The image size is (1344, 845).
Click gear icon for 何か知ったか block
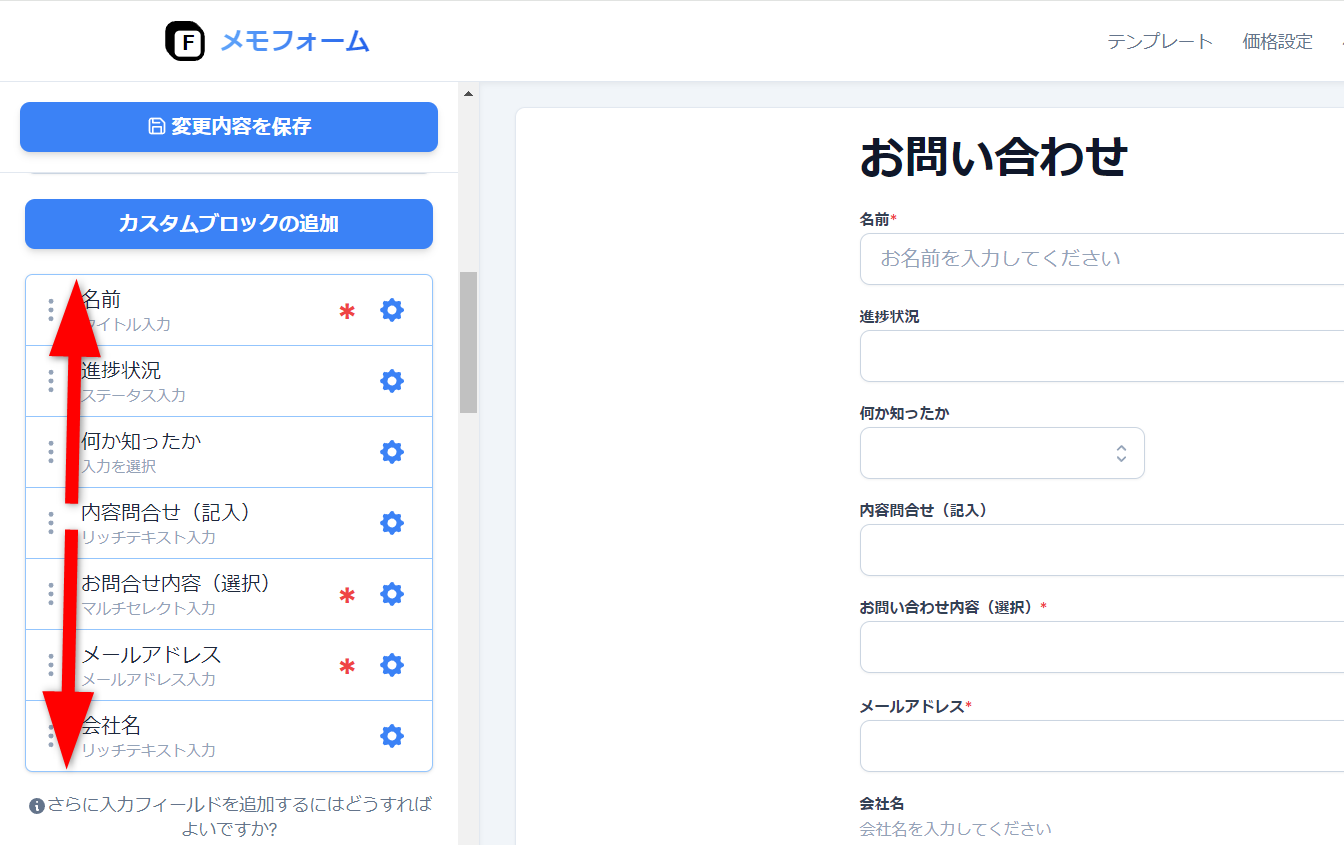(x=392, y=452)
